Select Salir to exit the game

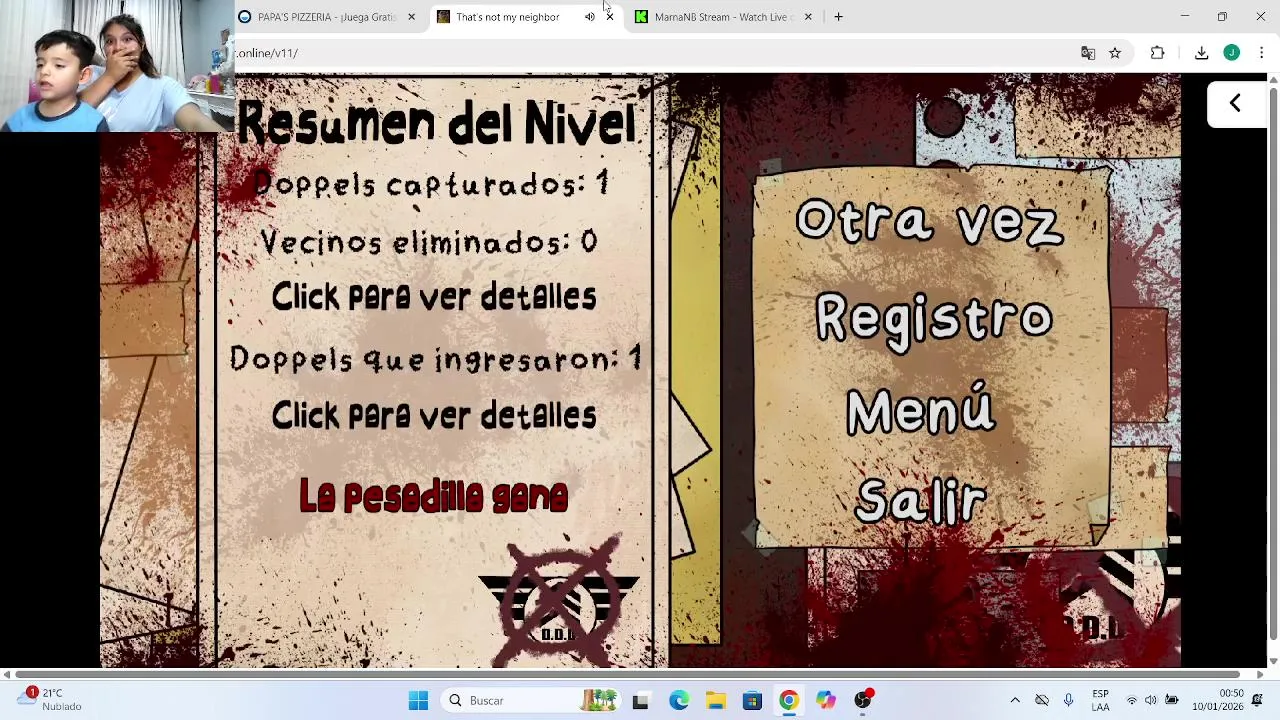tap(921, 501)
